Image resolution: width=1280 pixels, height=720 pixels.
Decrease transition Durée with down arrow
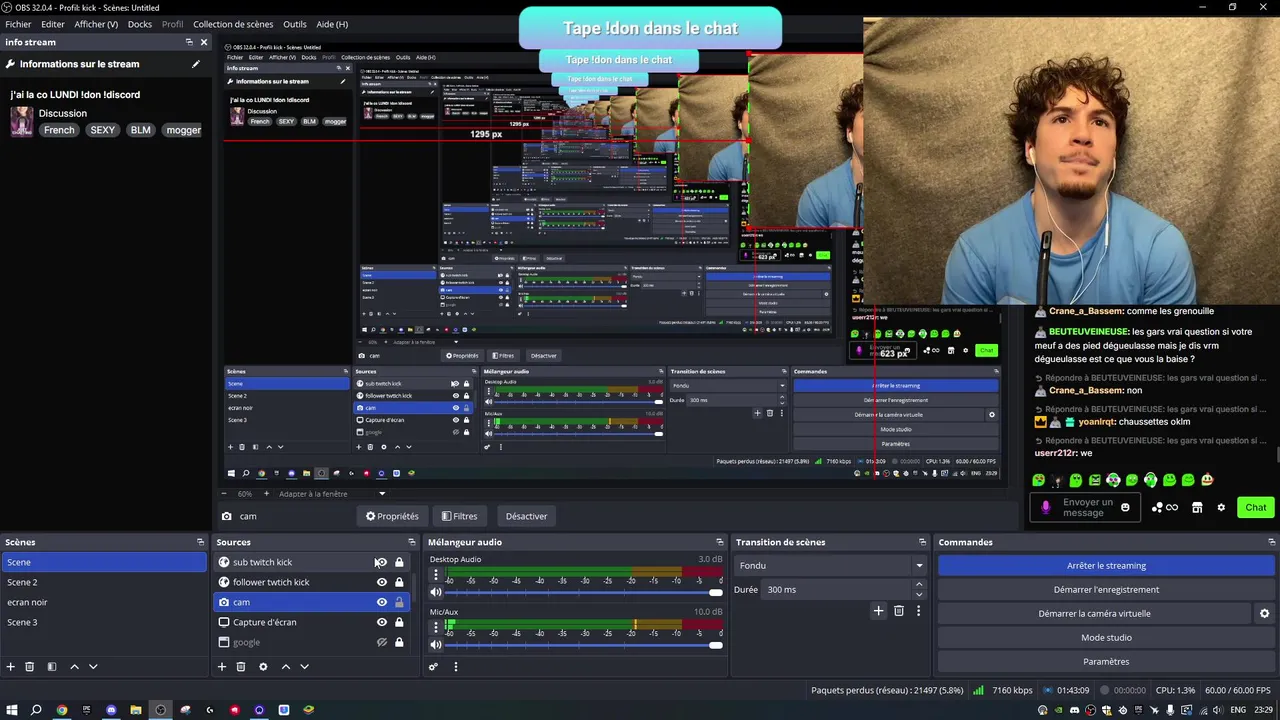pyautogui.click(x=919, y=593)
